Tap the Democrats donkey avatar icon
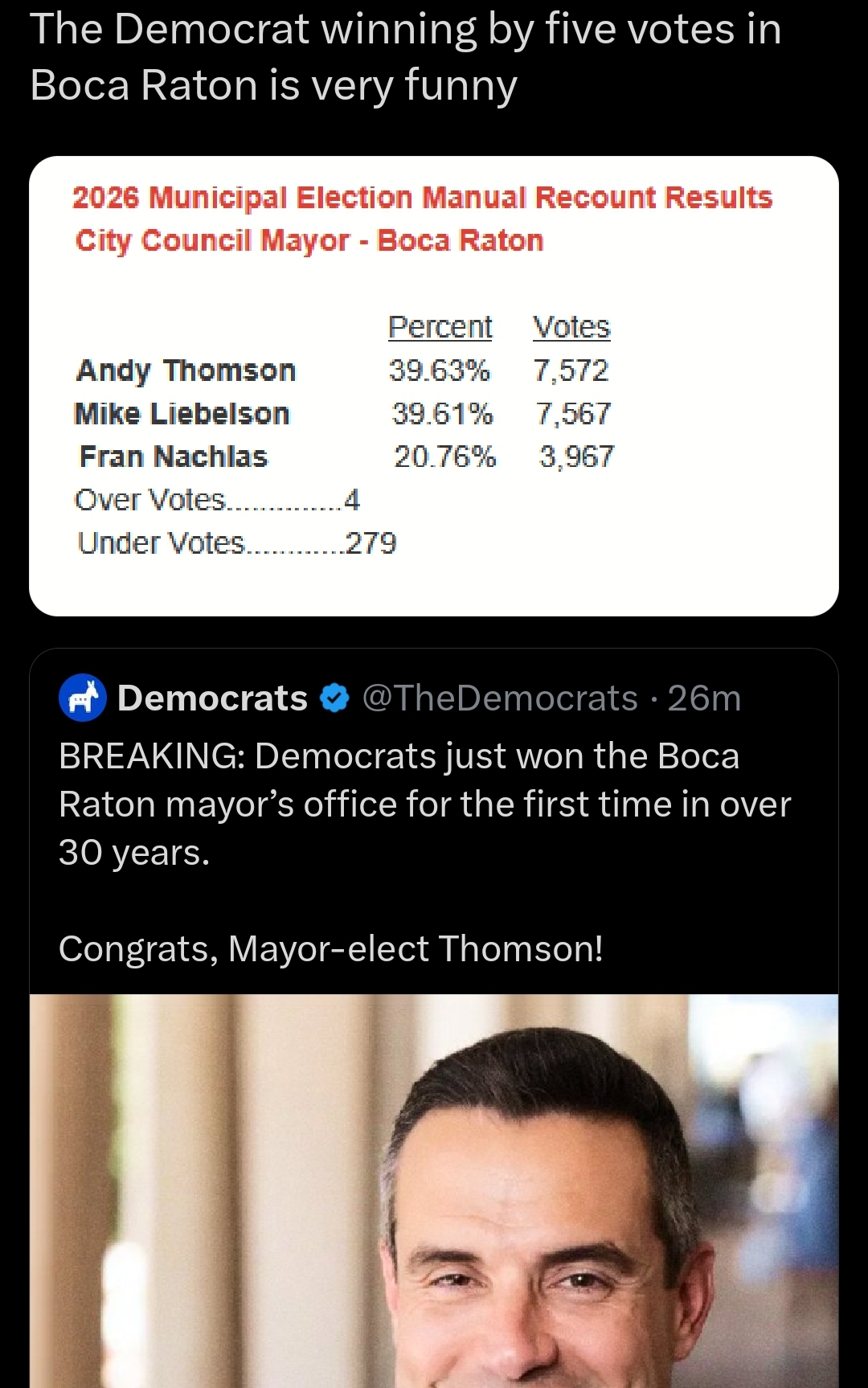Image resolution: width=868 pixels, height=1388 pixels. 83,698
